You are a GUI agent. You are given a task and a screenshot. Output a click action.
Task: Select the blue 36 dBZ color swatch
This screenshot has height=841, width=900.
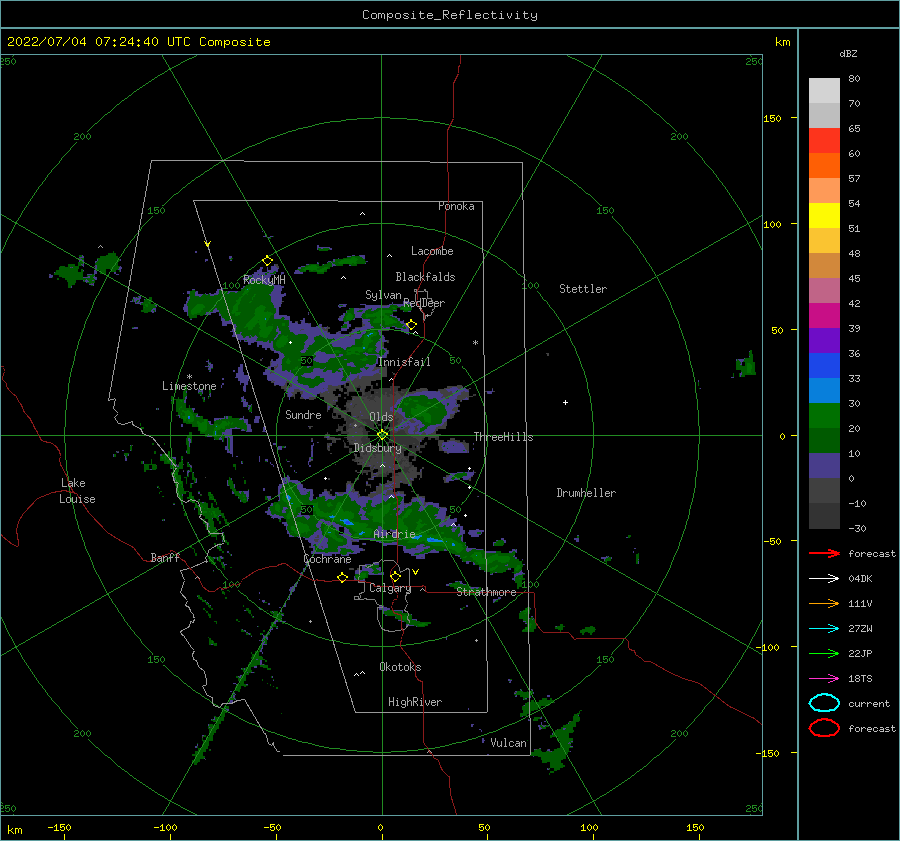824,365
